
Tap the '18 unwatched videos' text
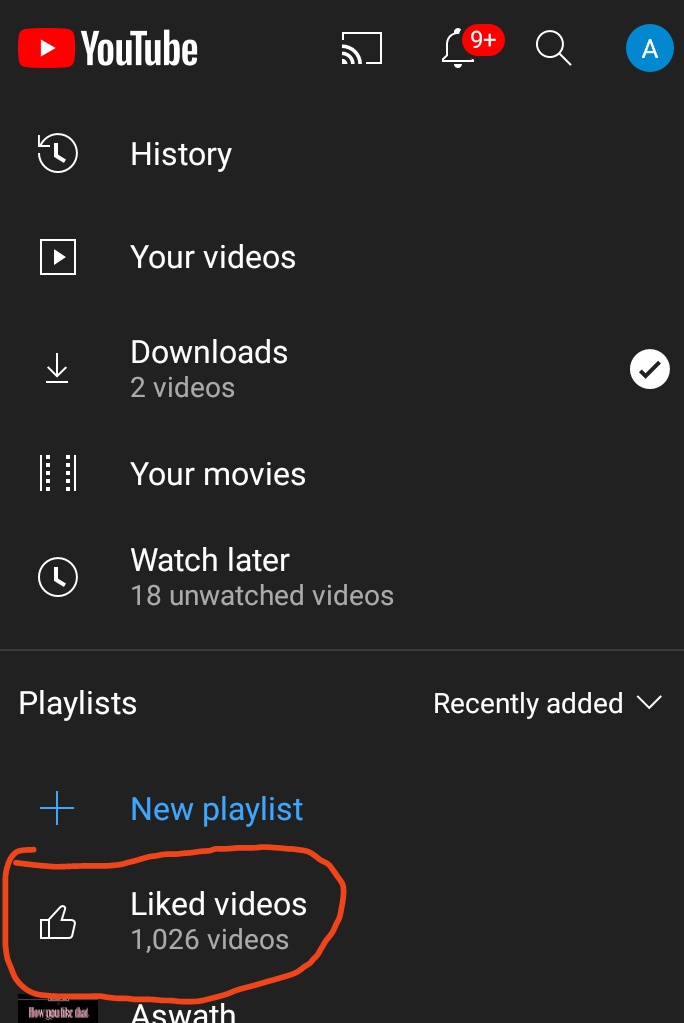(262, 595)
